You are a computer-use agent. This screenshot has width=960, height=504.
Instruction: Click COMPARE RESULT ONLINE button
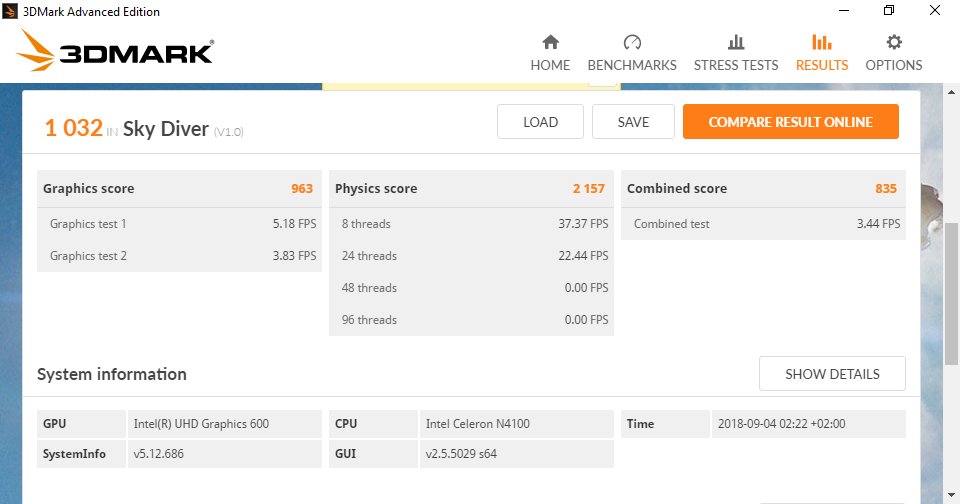coord(790,122)
